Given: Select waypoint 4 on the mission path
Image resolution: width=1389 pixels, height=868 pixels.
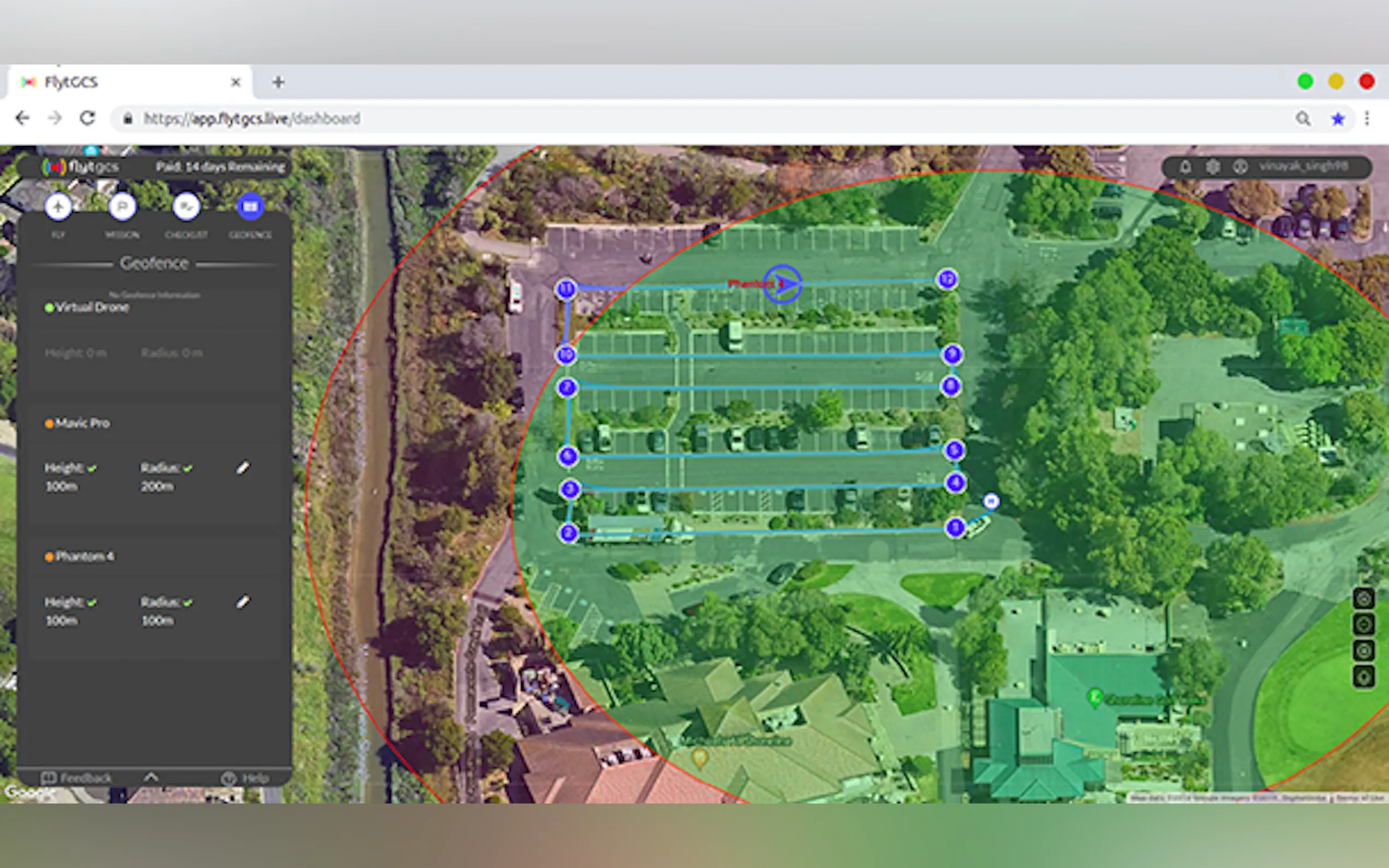Looking at the screenshot, I should coord(955,483).
